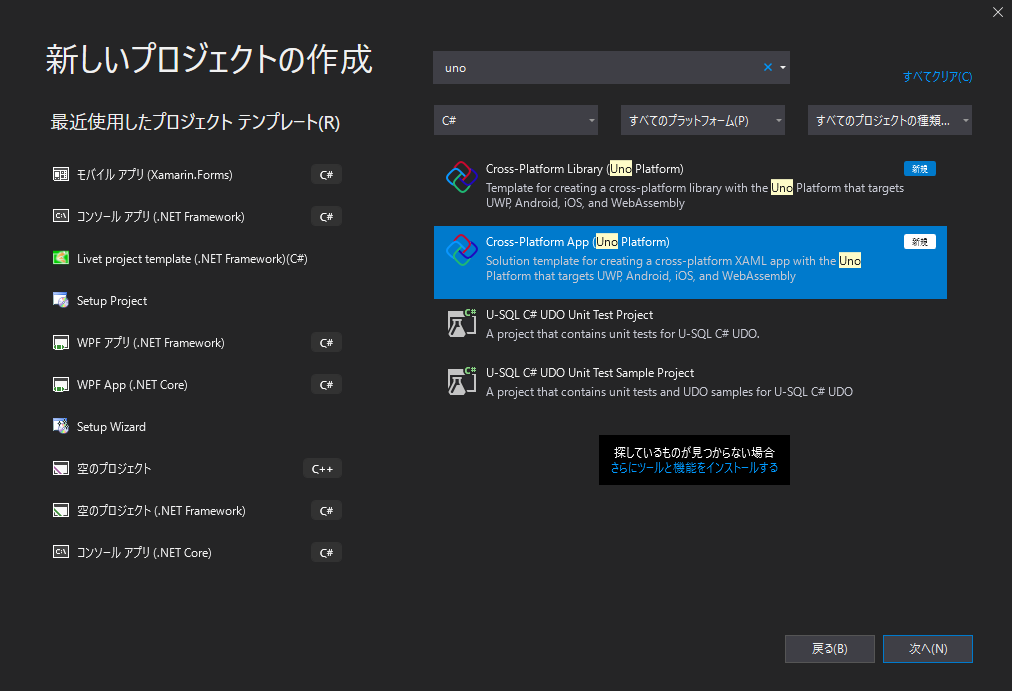Click the C++ 空のプロジェクト icon
The height and width of the screenshot is (691, 1012).
(61, 468)
